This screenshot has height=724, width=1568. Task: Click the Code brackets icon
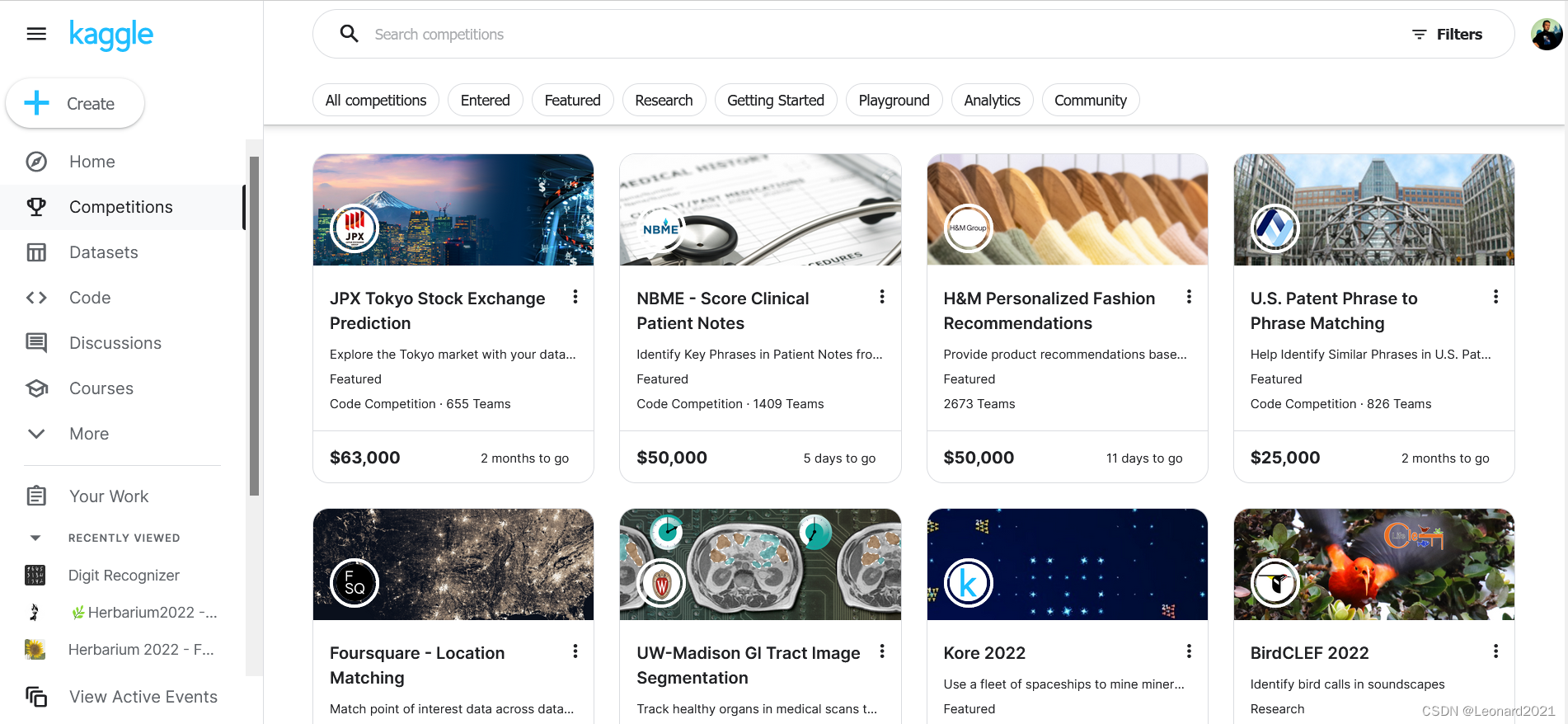tap(36, 298)
